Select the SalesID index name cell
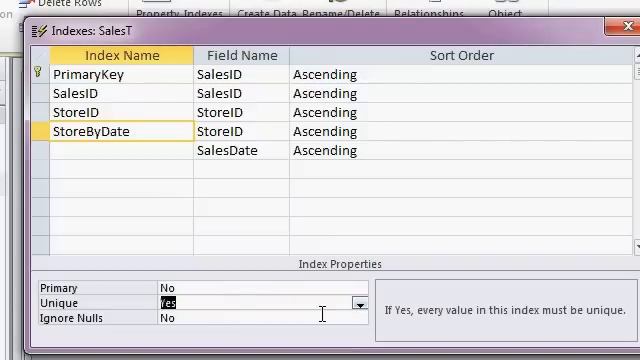This screenshot has height=360, width=640. [x=122, y=93]
